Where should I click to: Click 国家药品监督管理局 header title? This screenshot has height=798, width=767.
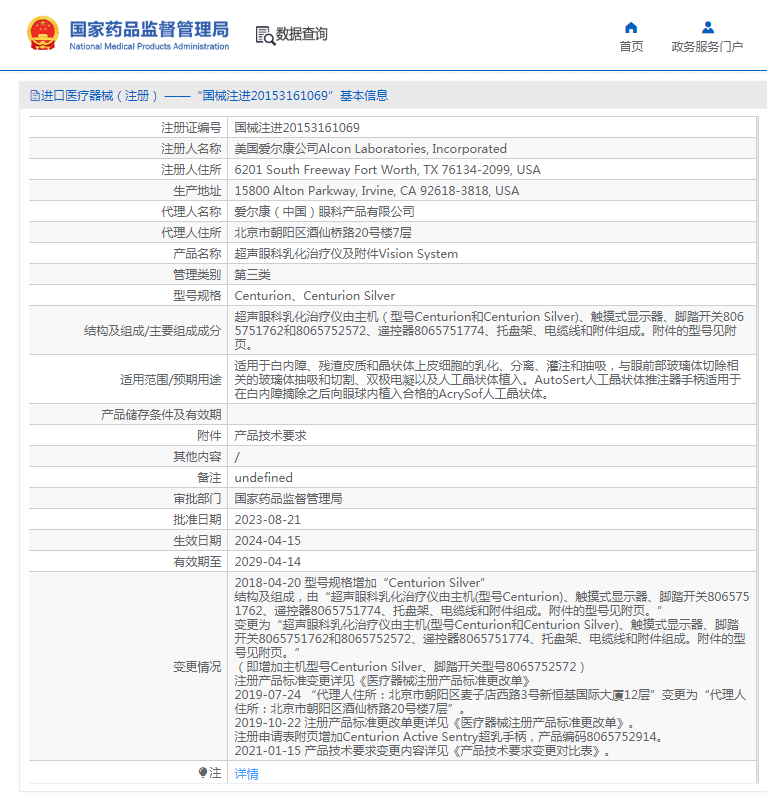click(x=149, y=29)
